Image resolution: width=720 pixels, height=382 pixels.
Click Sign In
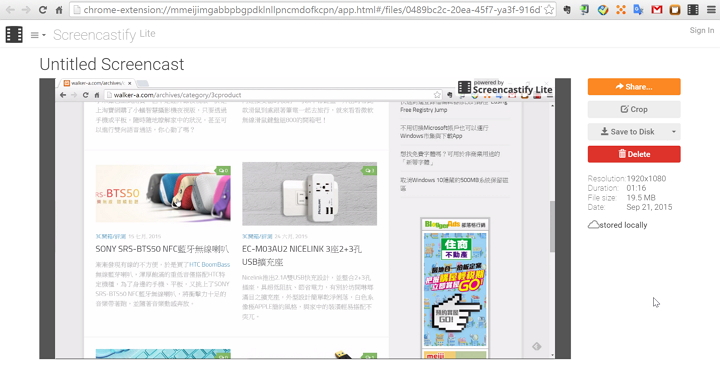[x=702, y=30]
